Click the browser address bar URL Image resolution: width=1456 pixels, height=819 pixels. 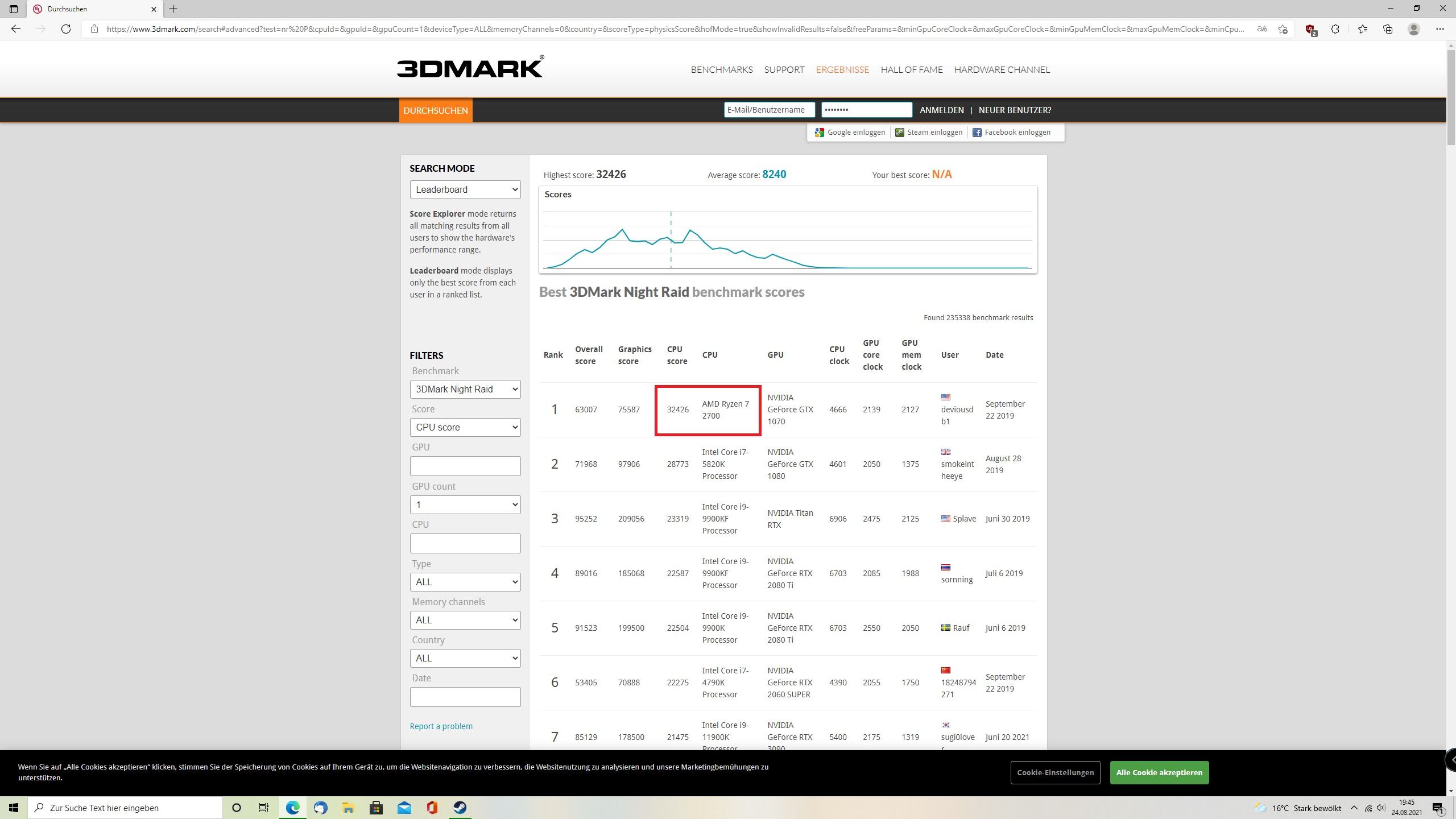(x=675, y=29)
